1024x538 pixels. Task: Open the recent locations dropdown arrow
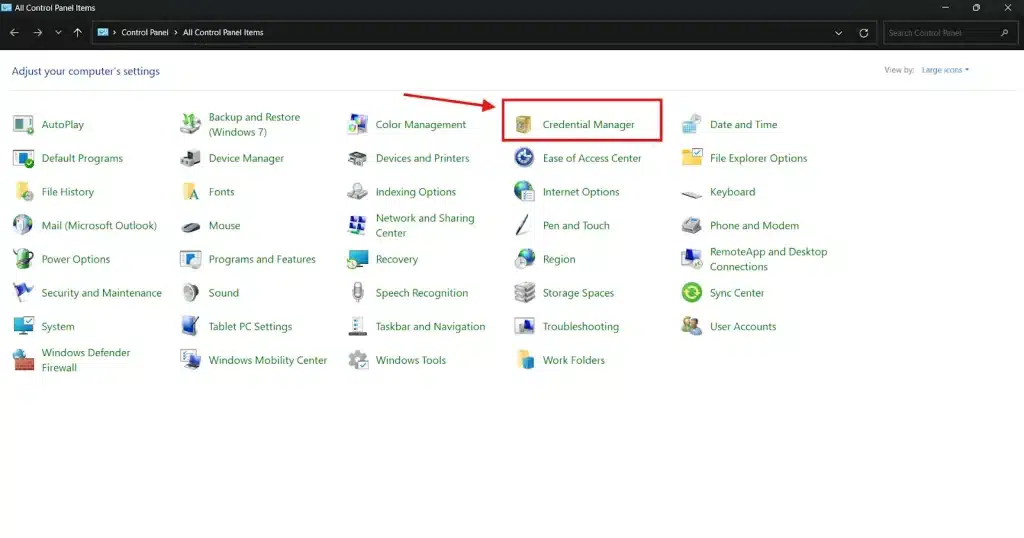[58, 32]
